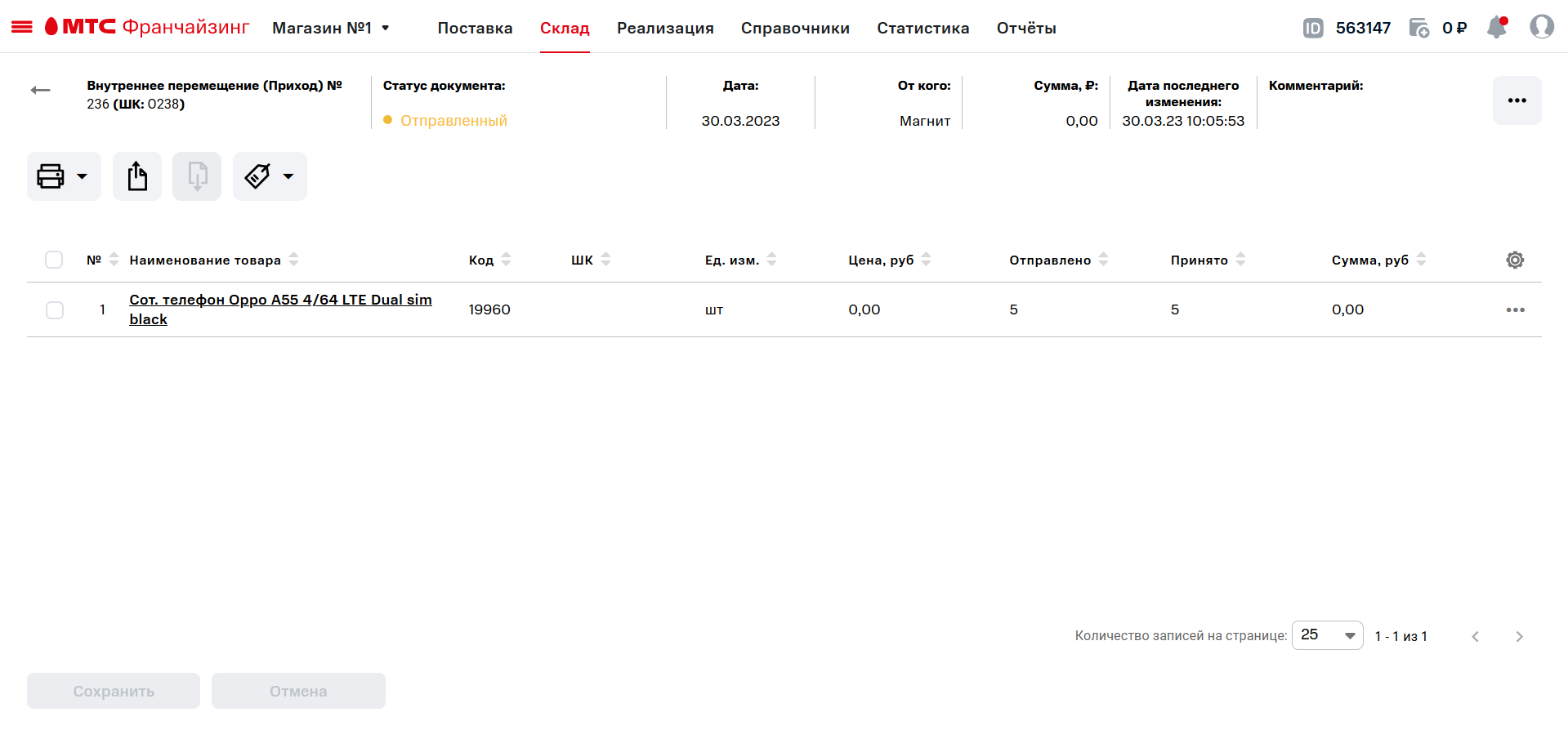Open records-per-page dropdown showing 25

point(1328,635)
